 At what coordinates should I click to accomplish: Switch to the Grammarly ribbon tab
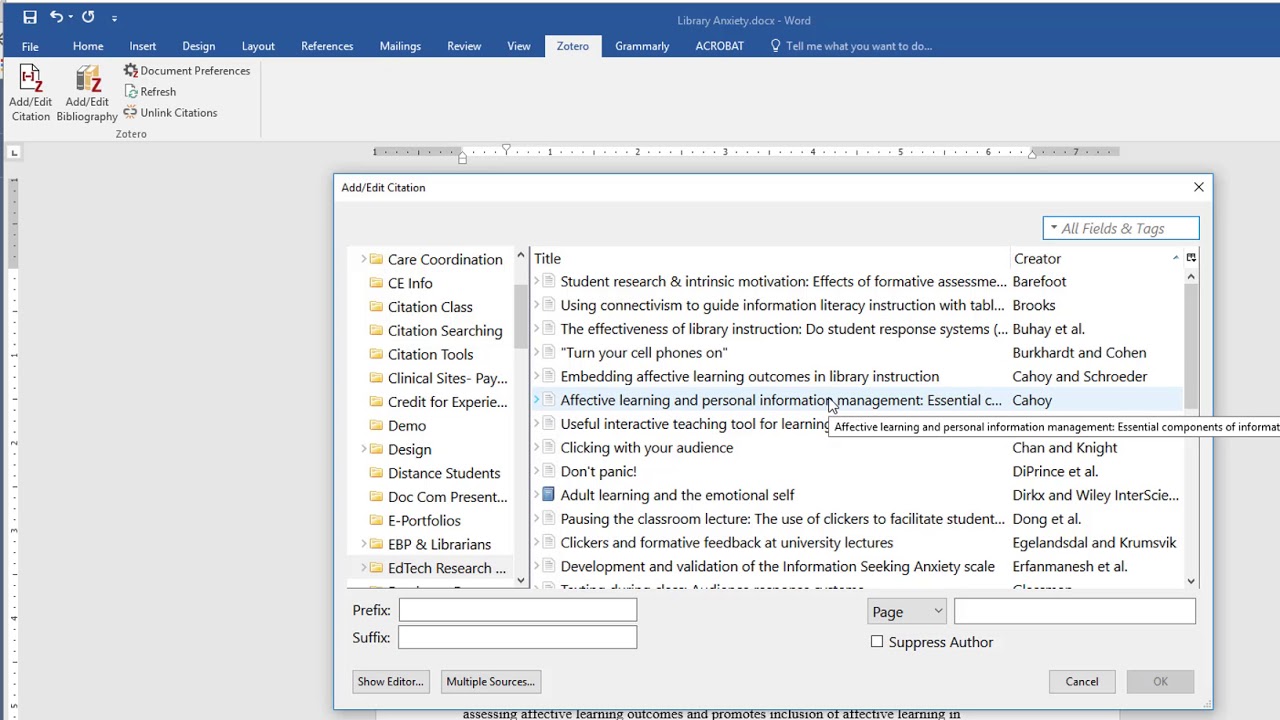click(x=642, y=46)
